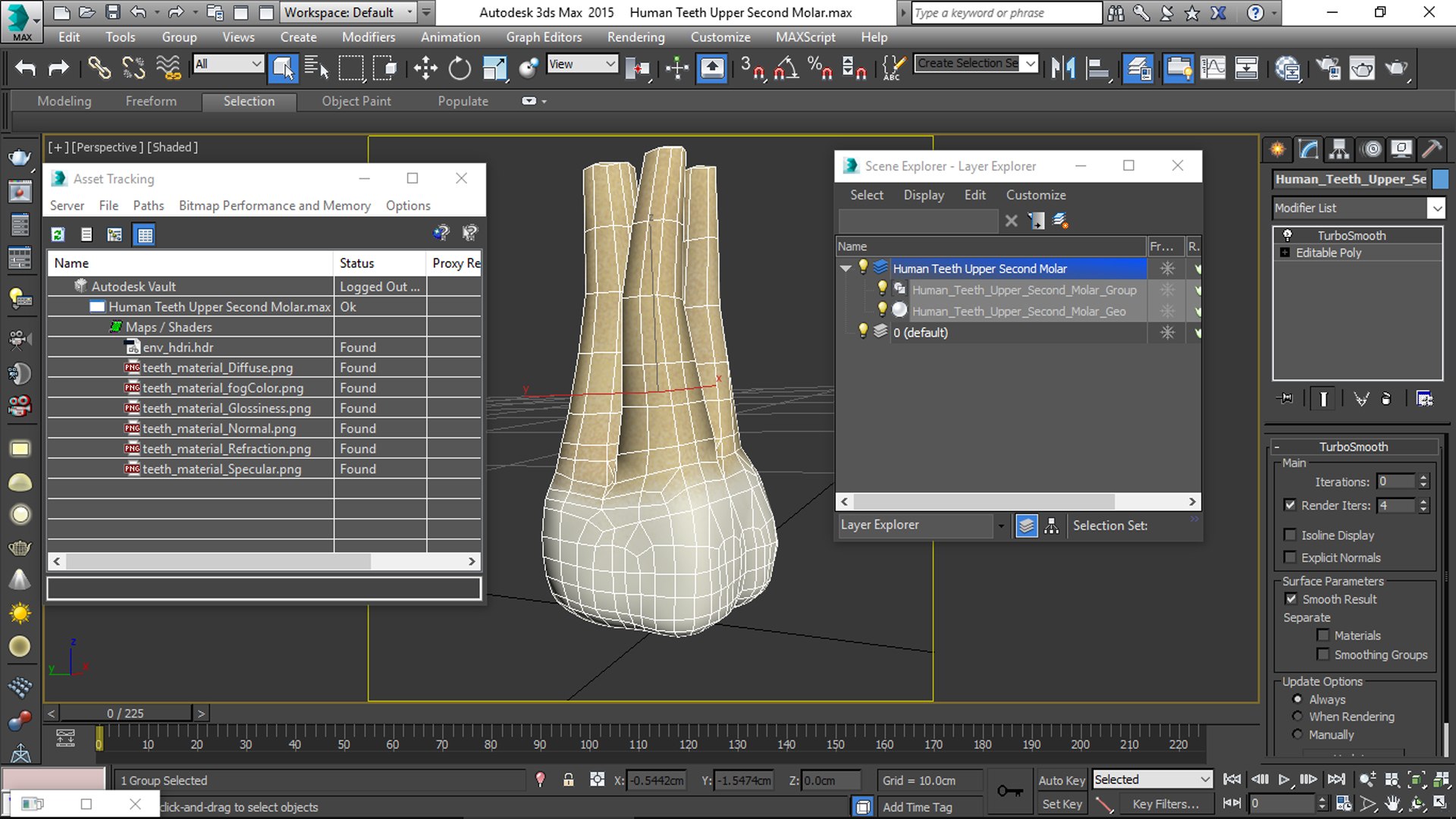Select Manually update option
This screenshot has width=1456, height=819.
tap(1298, 735)
